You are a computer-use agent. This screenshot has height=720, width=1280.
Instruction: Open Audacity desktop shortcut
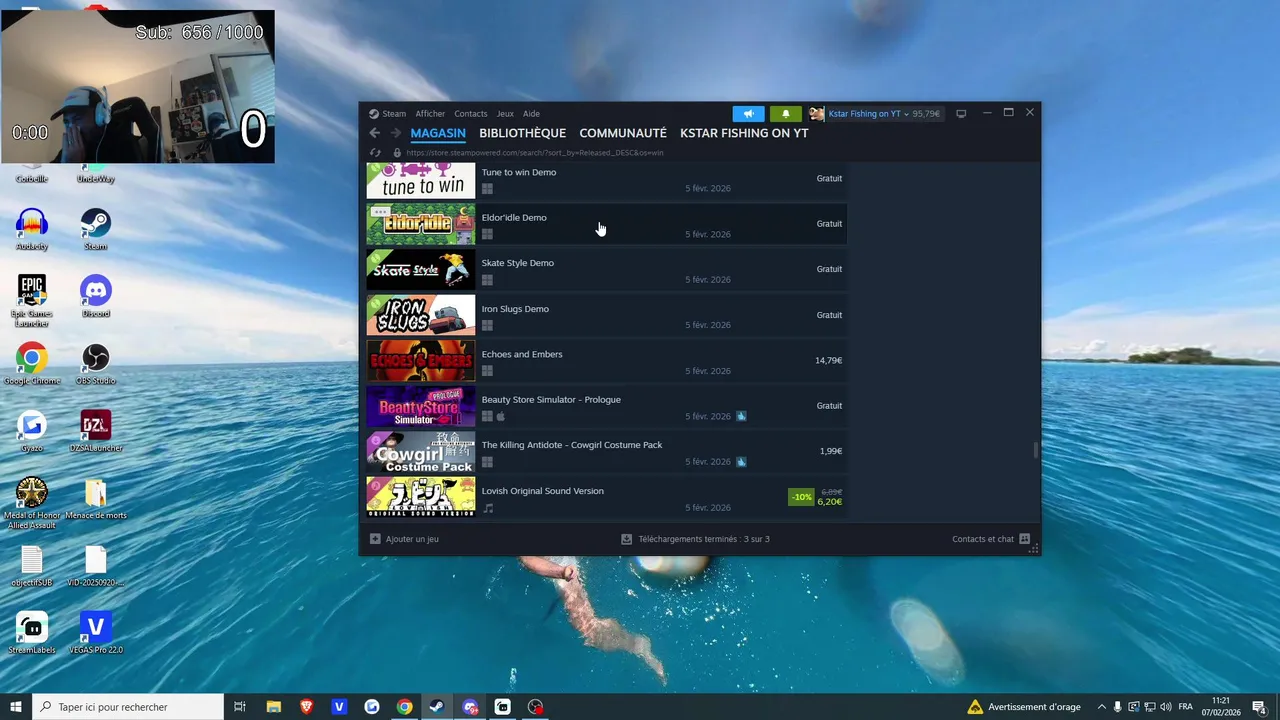coord(32,229)
